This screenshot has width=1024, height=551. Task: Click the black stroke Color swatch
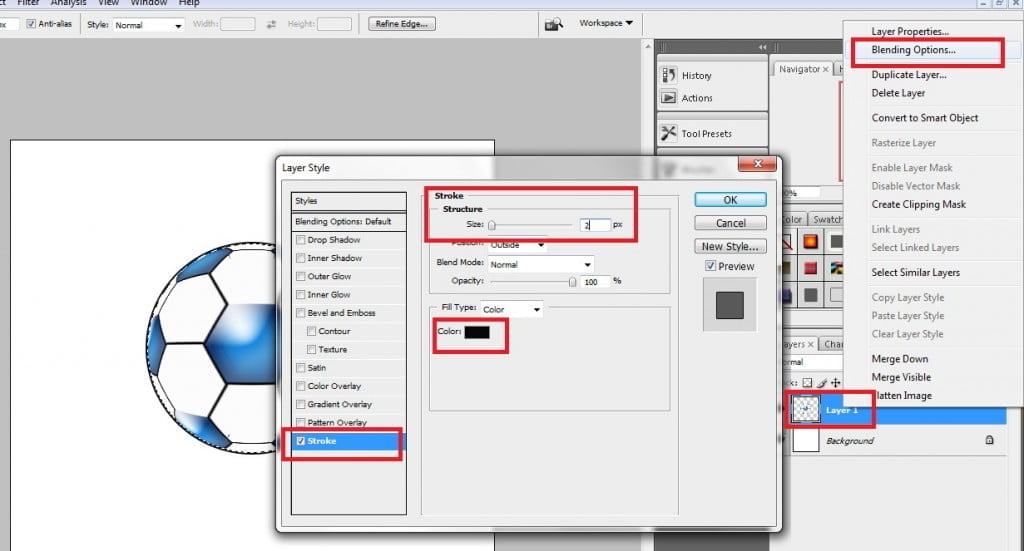point(477,333)
